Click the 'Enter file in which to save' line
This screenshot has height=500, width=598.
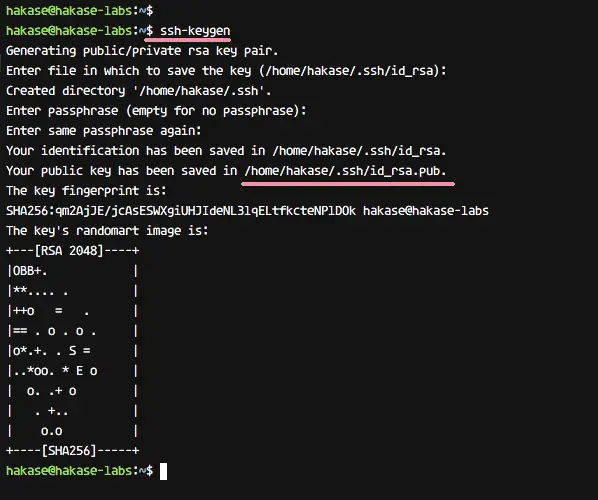pos(226,71)
